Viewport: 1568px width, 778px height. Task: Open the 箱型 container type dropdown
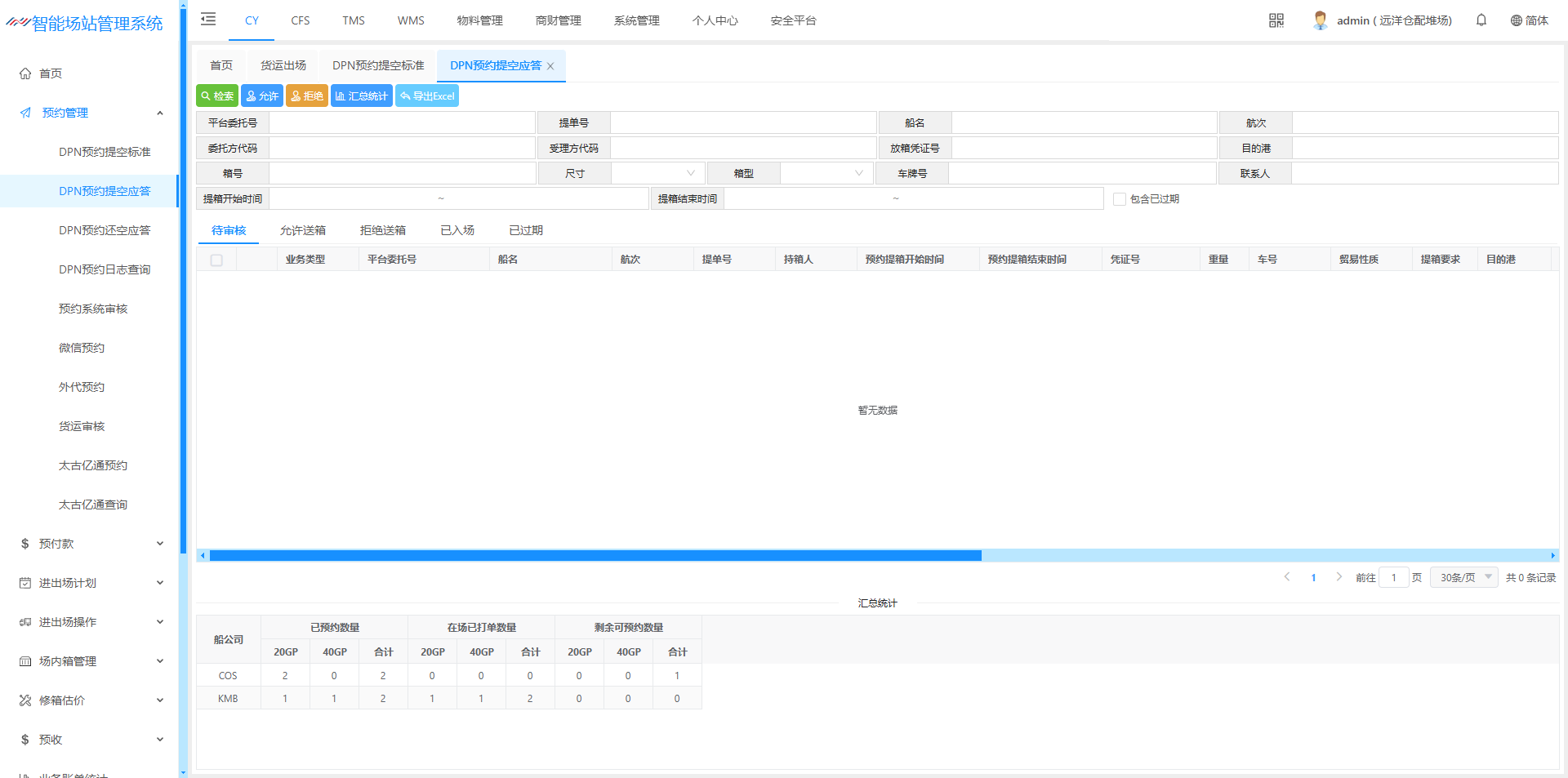(826, 173)
